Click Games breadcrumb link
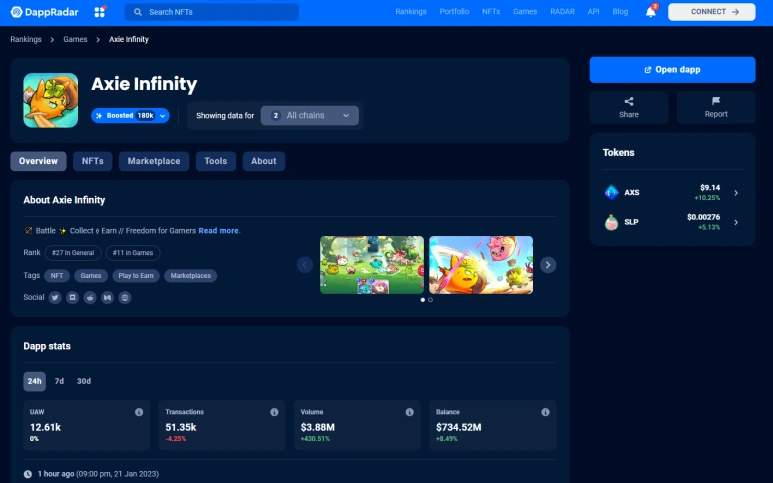This screenshot has height=483, width=773. [x=75, y=39]
